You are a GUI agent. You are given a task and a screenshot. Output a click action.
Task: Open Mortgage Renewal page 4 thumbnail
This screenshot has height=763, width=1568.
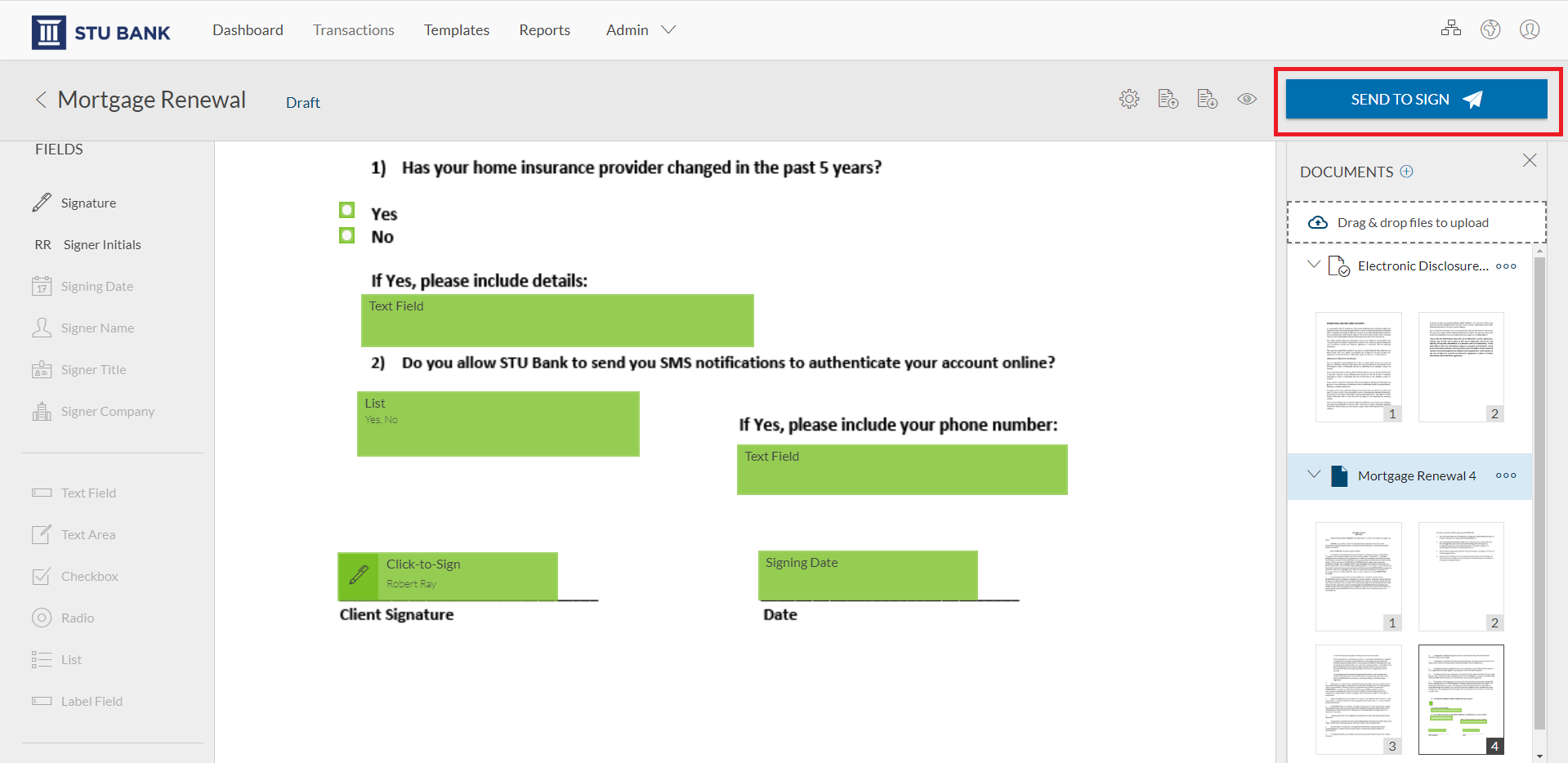[x=1461, y=699]
